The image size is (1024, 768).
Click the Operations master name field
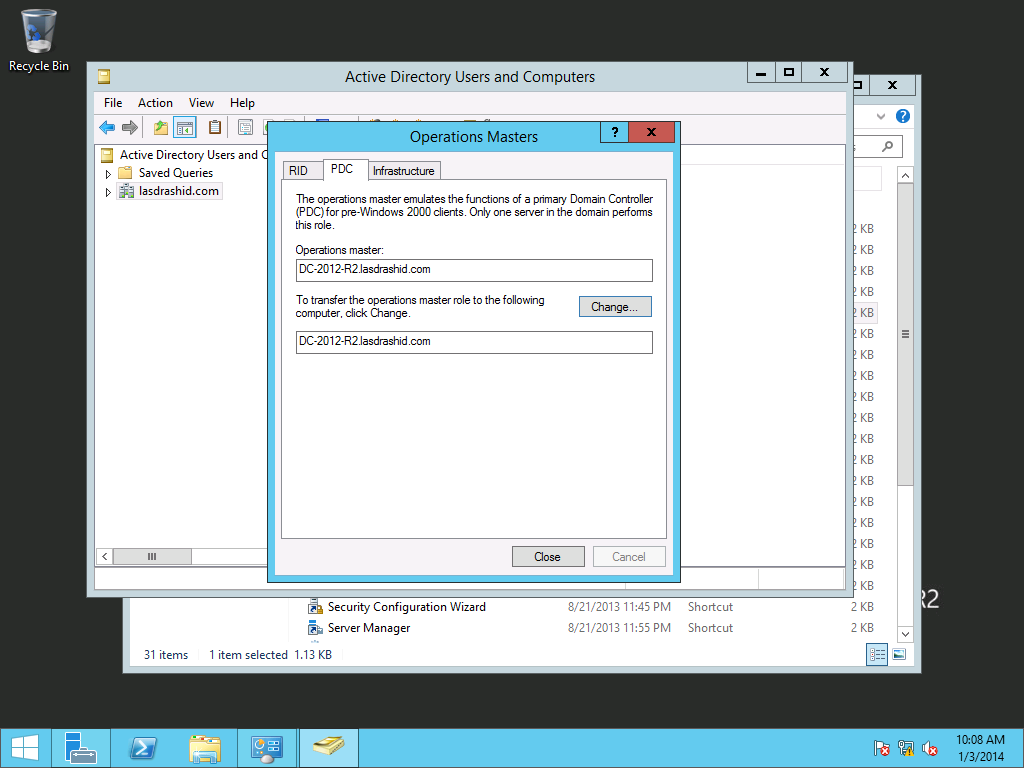click(474, 270)
